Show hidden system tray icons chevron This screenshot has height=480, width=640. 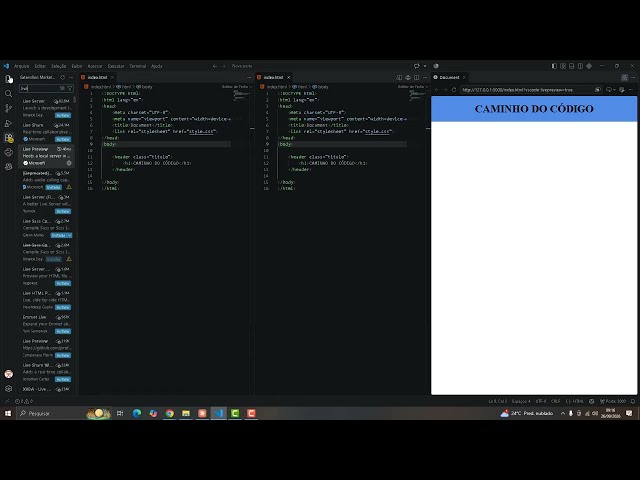[563, 413]
